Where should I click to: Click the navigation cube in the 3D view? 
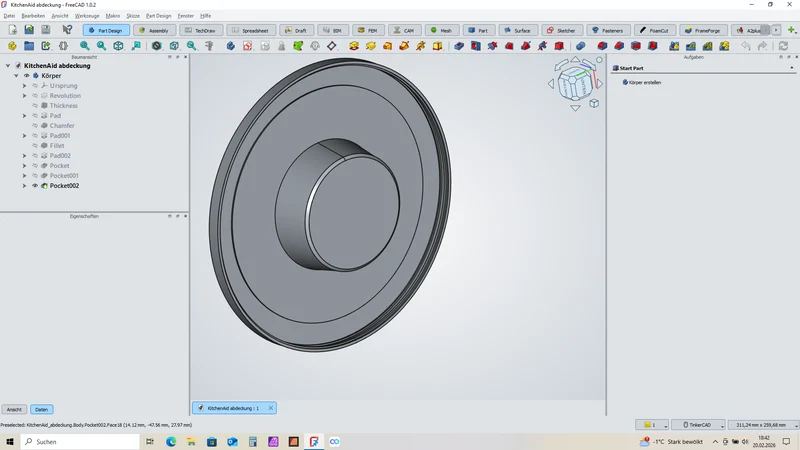click(x=575, y=84)
